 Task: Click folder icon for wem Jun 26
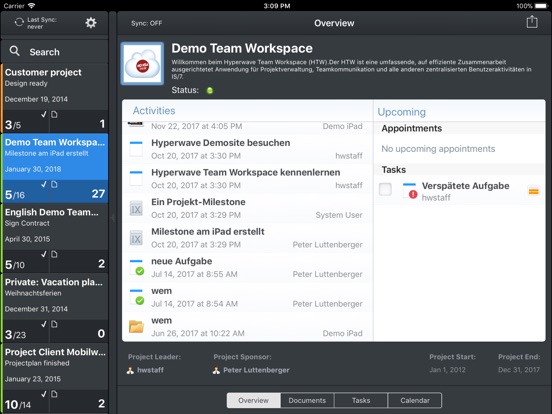(x=136, y=326)
